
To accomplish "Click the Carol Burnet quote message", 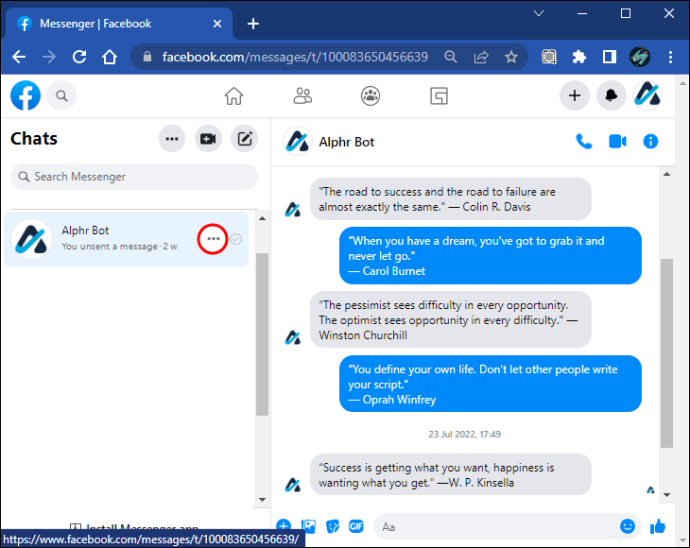I will (x=490, y=256).
